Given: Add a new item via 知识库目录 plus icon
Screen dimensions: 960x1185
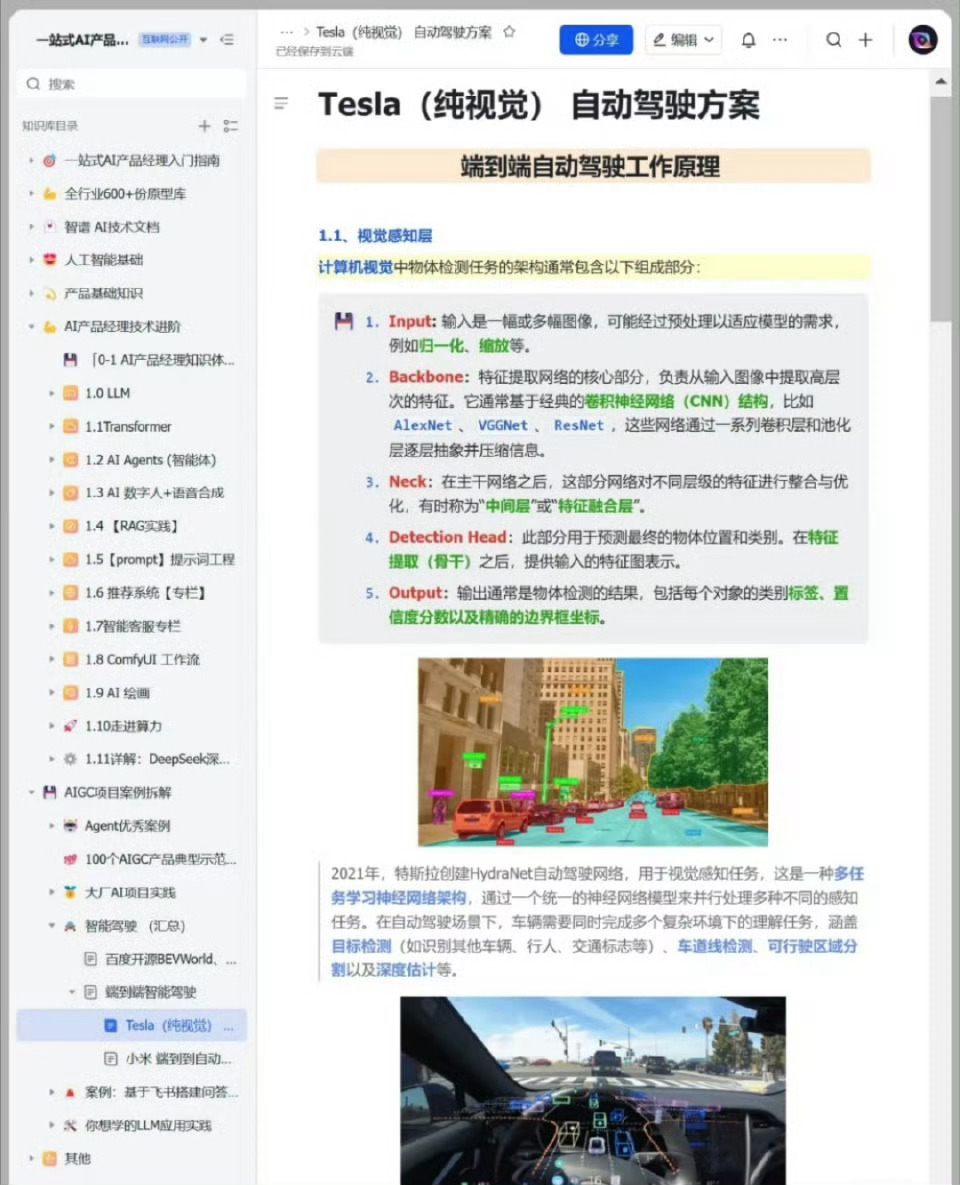Looking at the screenshot, I should pyautogui.click(x=204, y=126).
